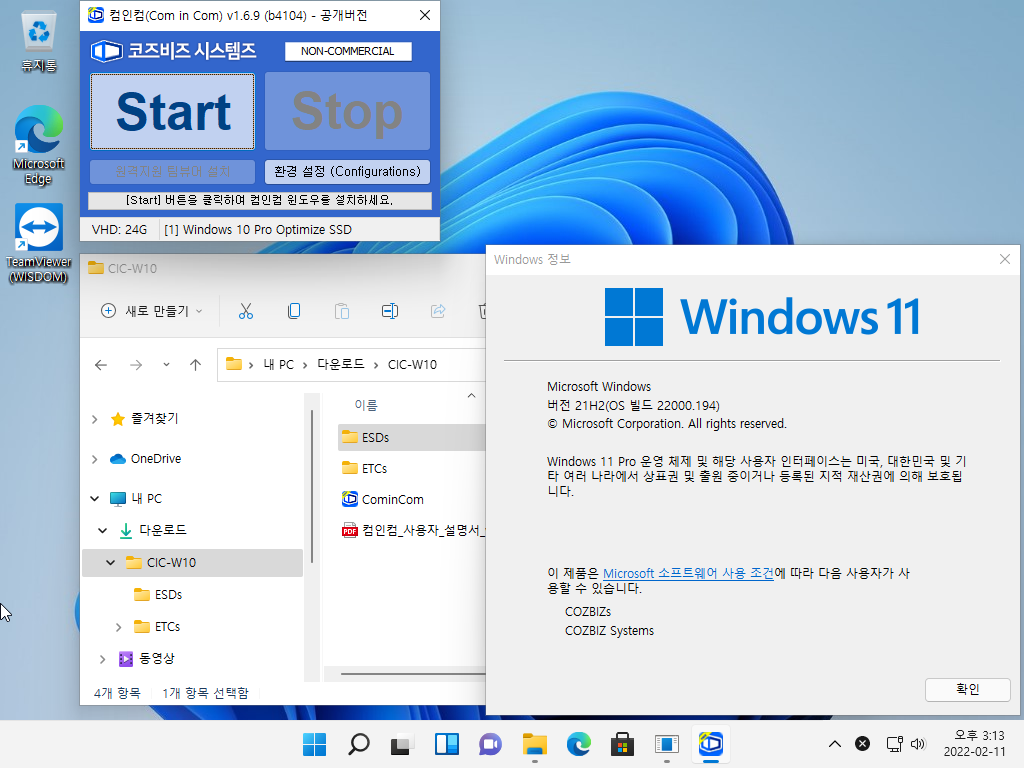The width and height of the screenshot is (1024, 768).
Task: Expand the OneDrive tree node
Action: tap(95, 459)
